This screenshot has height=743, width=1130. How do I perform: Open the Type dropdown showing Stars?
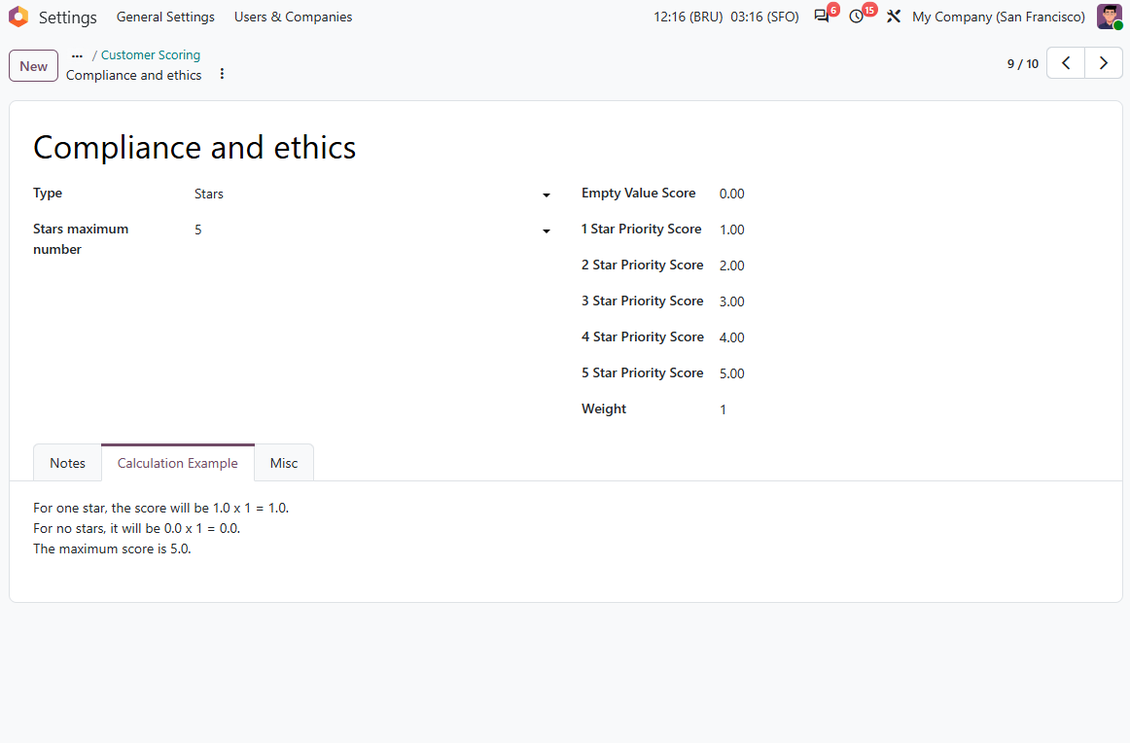(373, 194)
